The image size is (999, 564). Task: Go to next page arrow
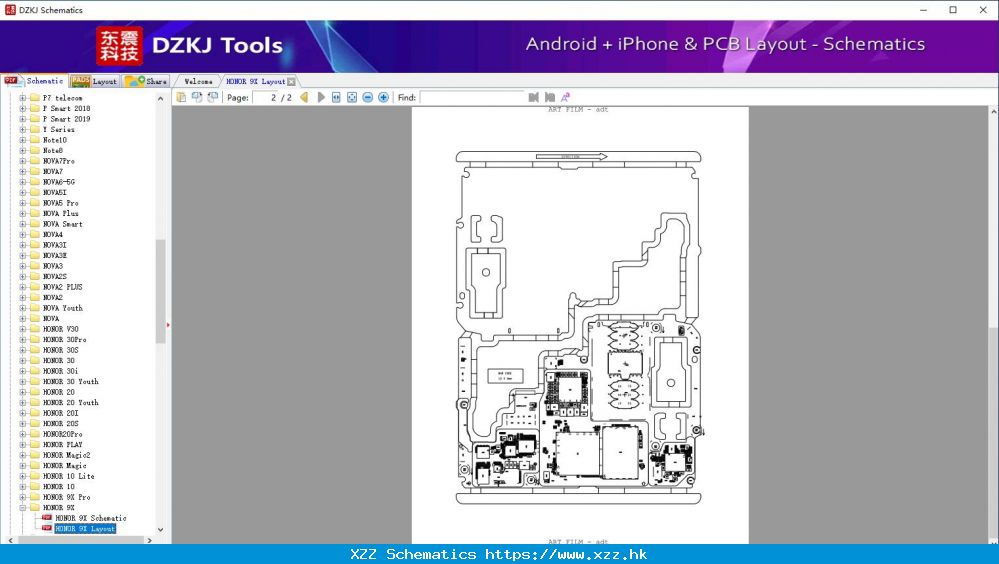320,97
